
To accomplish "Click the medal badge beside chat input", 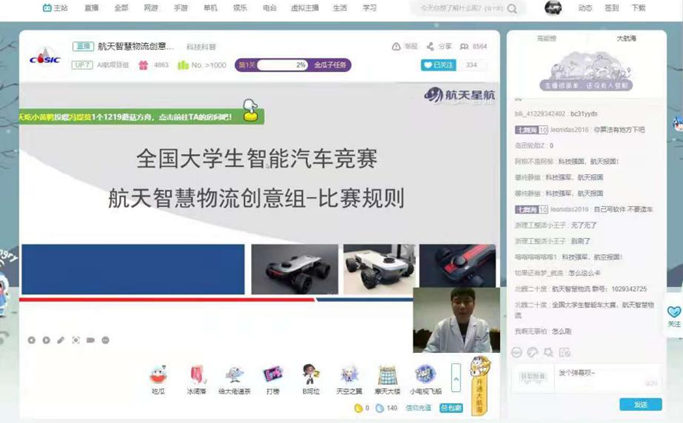I will (x=532, y=377).
